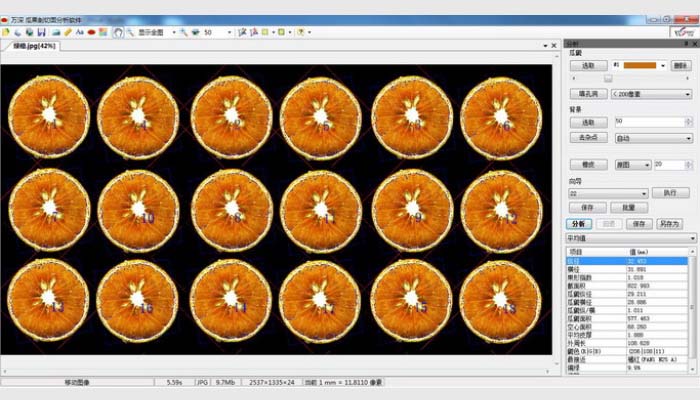Click the pulp tolerance slider handle
The height and width of the screenshot is (400, 700).
coord(608,78)
